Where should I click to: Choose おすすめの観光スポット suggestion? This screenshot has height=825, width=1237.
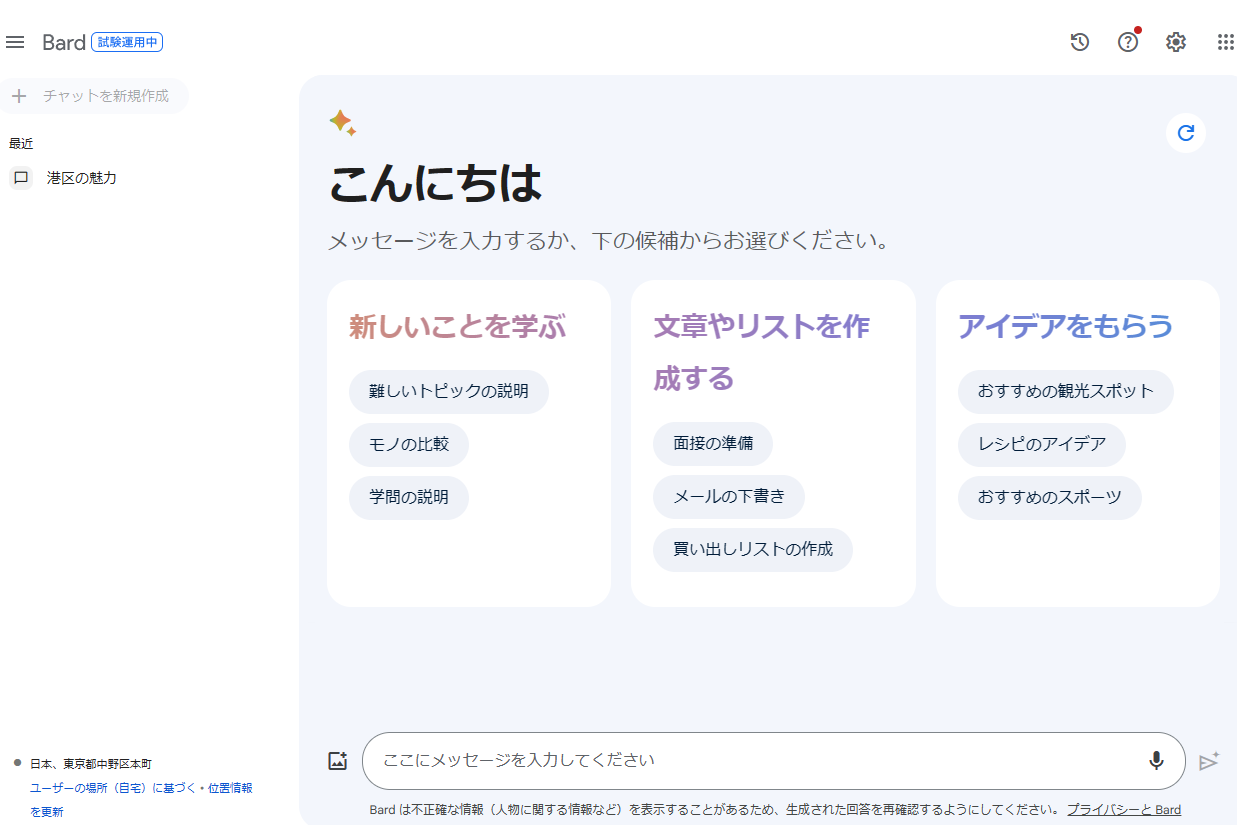click(x=1065, y=391)
